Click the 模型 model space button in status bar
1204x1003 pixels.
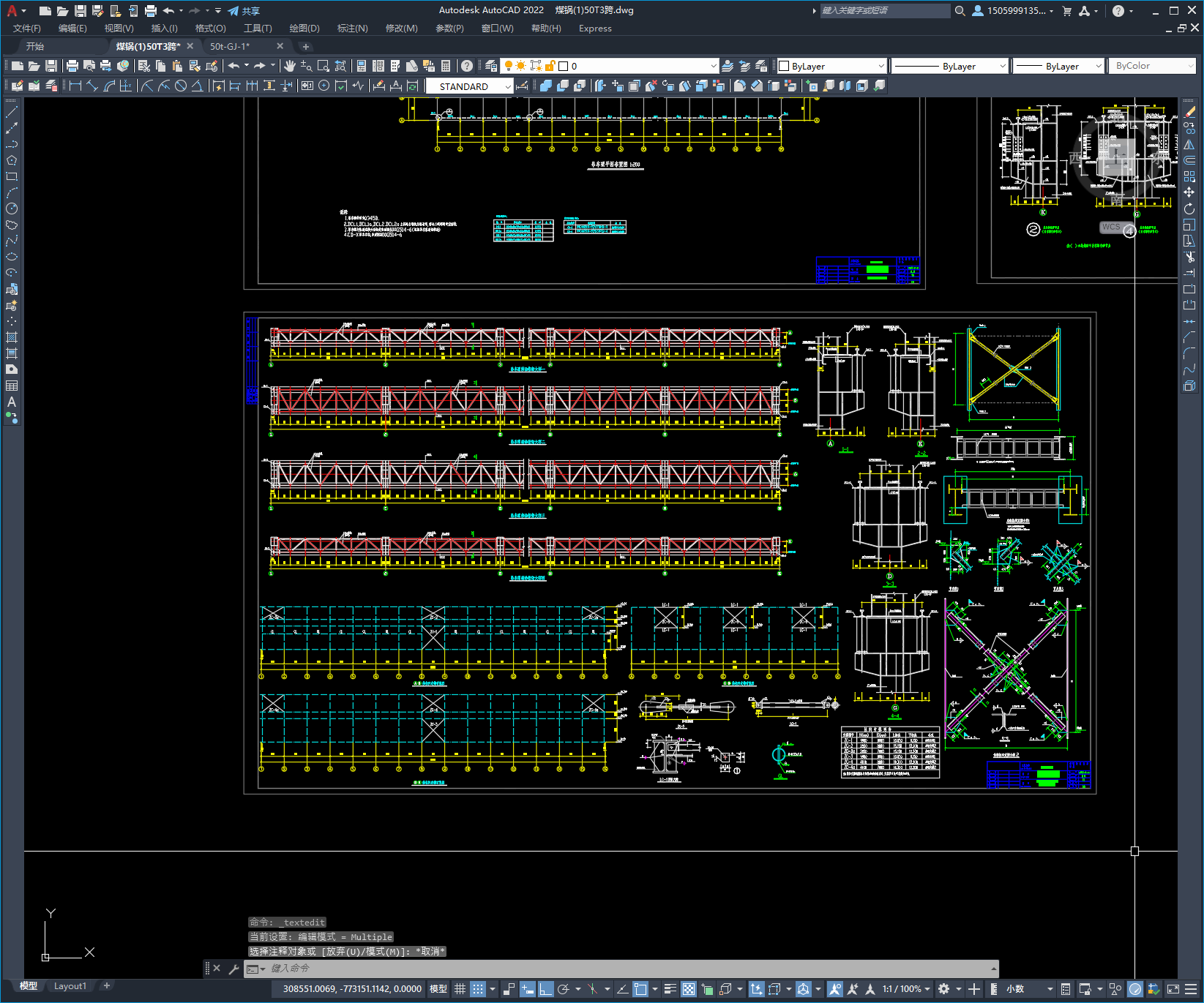point(438,988)
